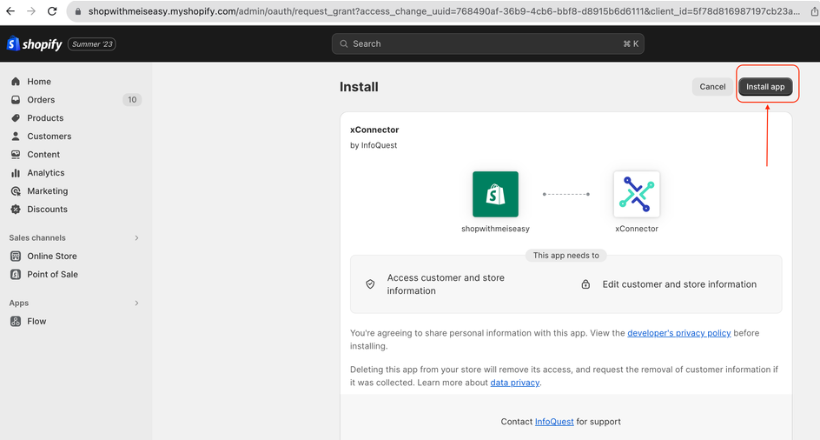Cancel the app installation
Viewport: 820px width, 440px height.
pyautogui.click(x=712, y=87)
